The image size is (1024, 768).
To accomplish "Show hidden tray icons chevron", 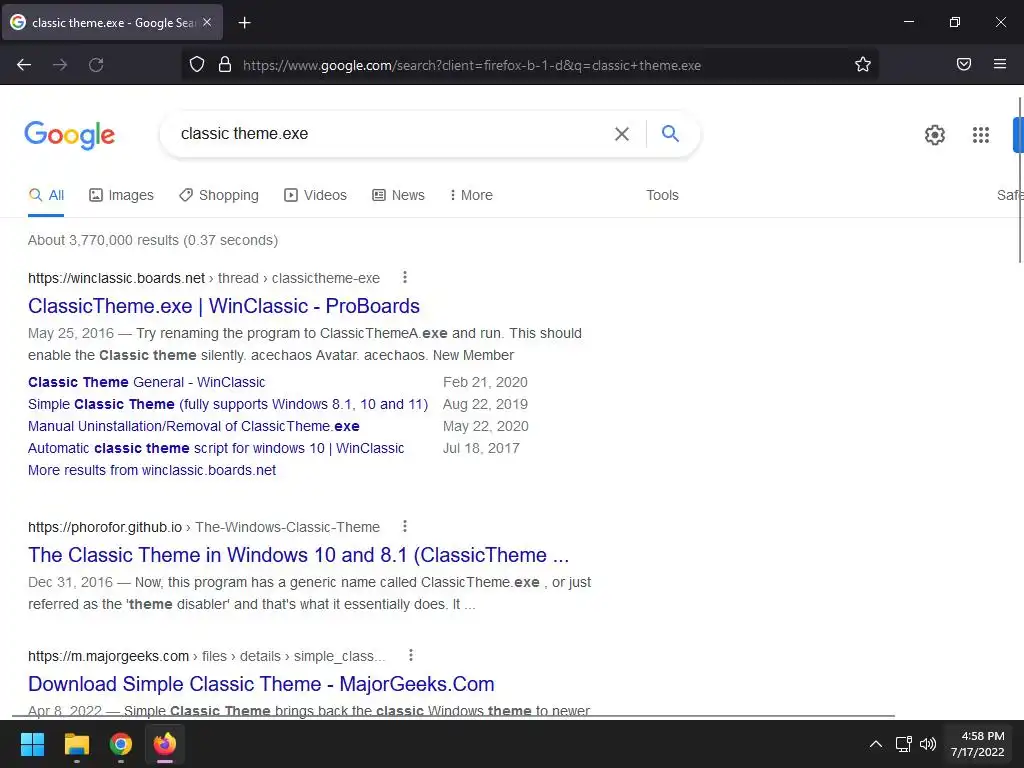I will coord(876,744).
